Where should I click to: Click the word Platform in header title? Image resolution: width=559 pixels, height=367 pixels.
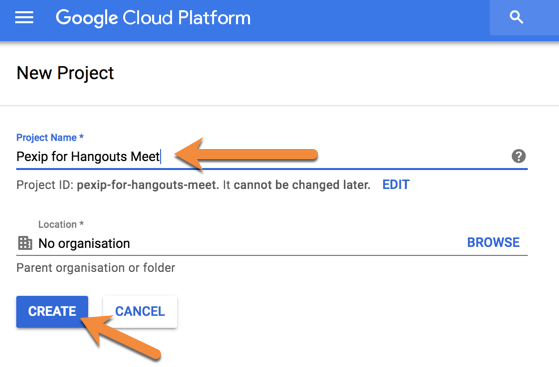click(214, 18)
